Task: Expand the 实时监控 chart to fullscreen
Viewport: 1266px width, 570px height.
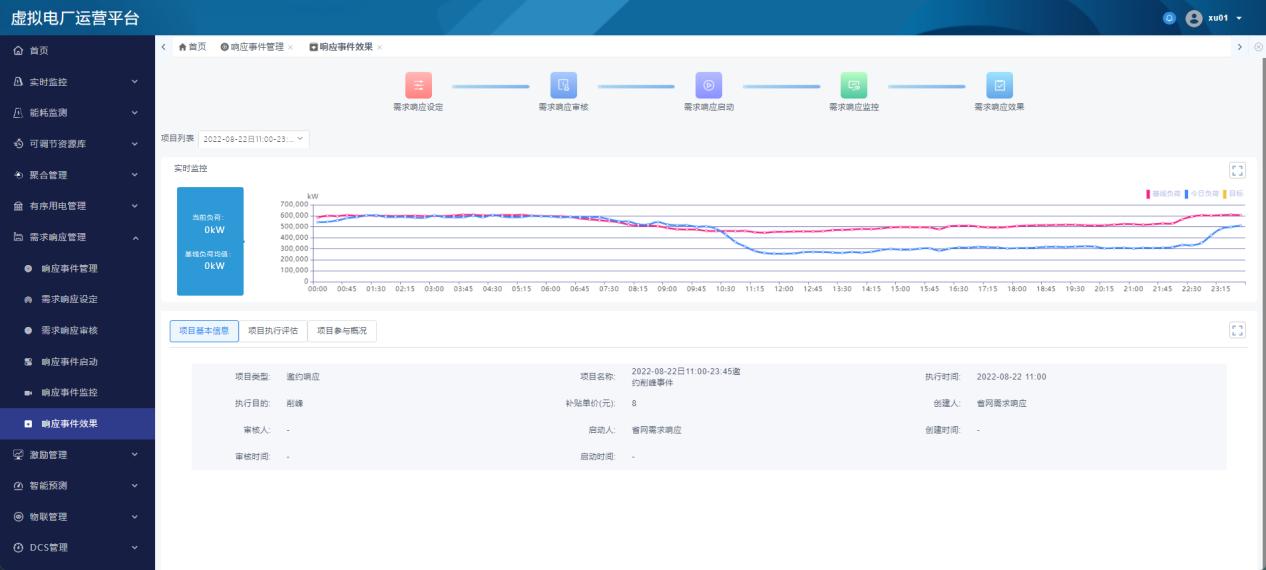Action: 1237,171
